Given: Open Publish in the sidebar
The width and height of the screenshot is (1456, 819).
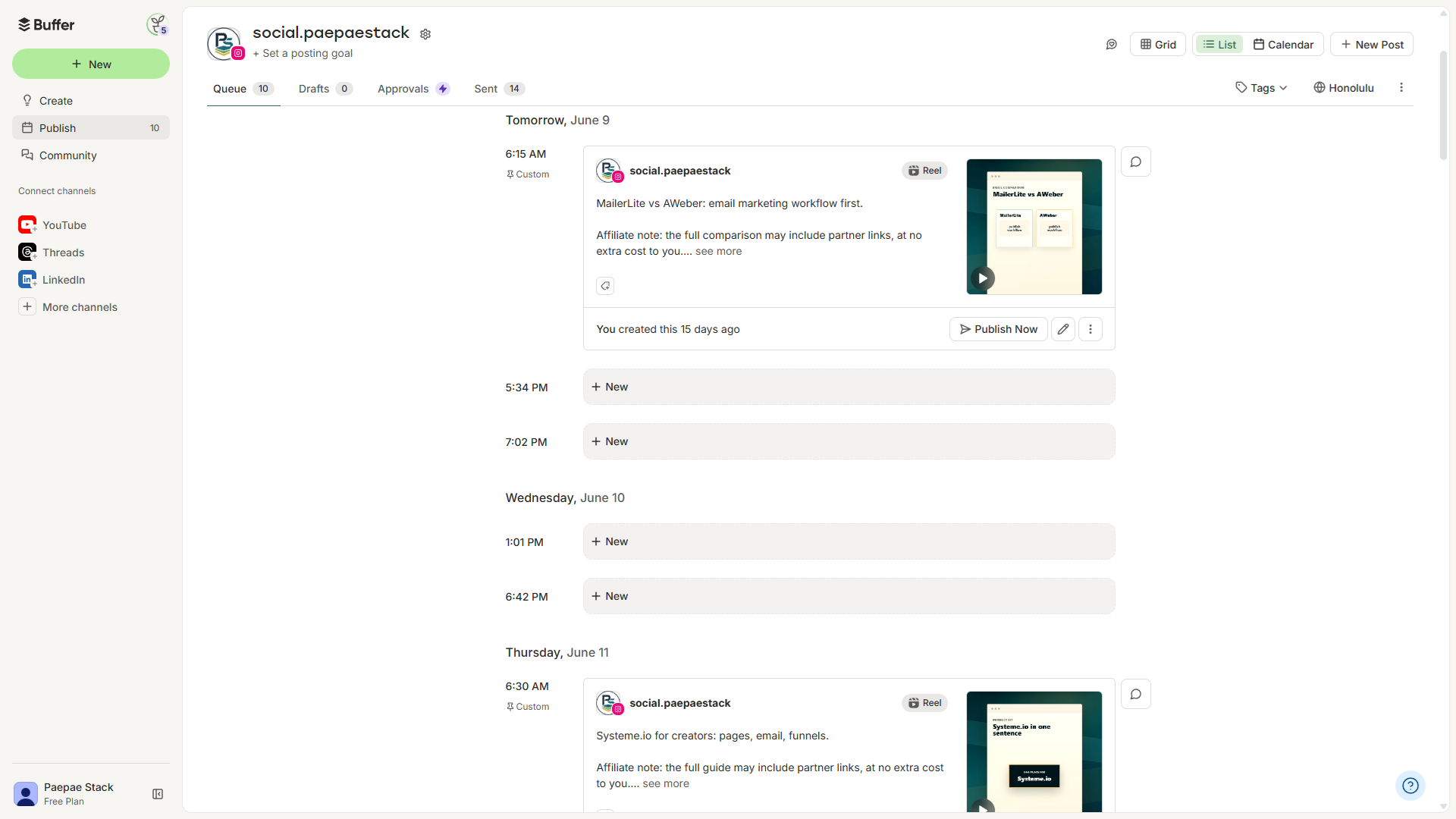Looking at the screenshot, I should tap(91, 128).
